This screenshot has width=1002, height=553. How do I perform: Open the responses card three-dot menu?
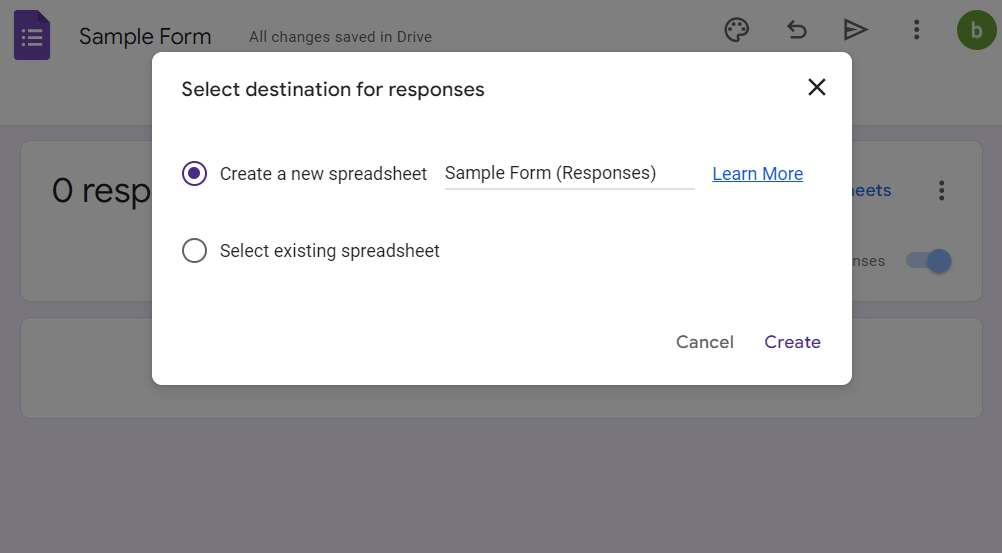941,191
